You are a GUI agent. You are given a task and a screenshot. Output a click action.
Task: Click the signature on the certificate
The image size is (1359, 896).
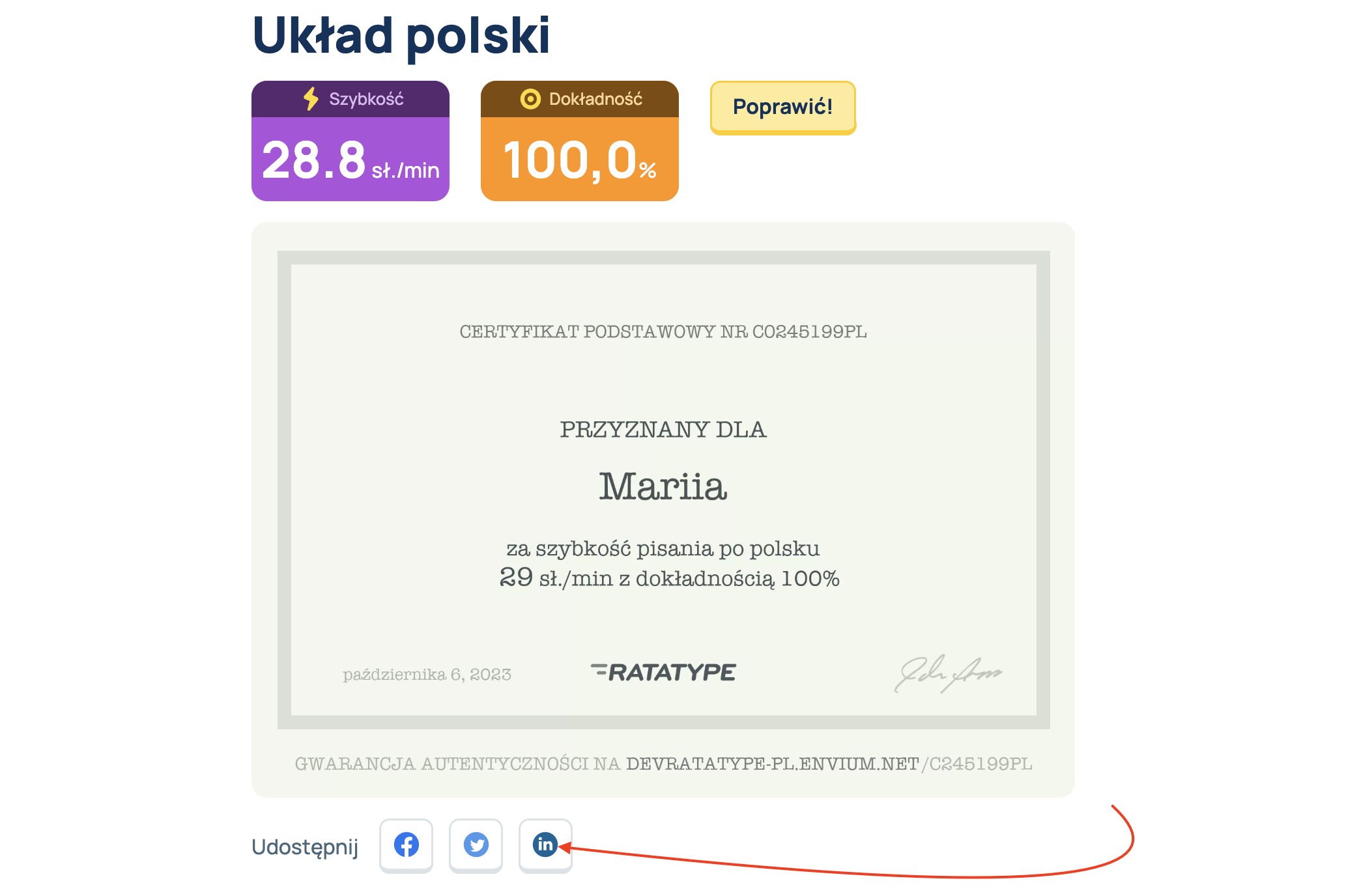948,673
